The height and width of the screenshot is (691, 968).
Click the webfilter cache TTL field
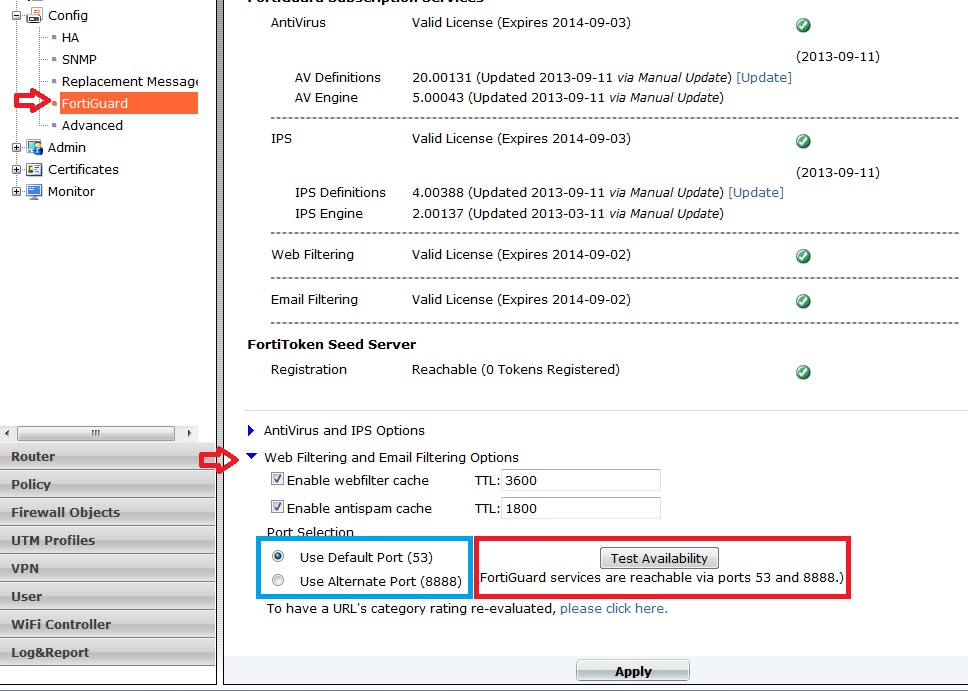point(580,480)
